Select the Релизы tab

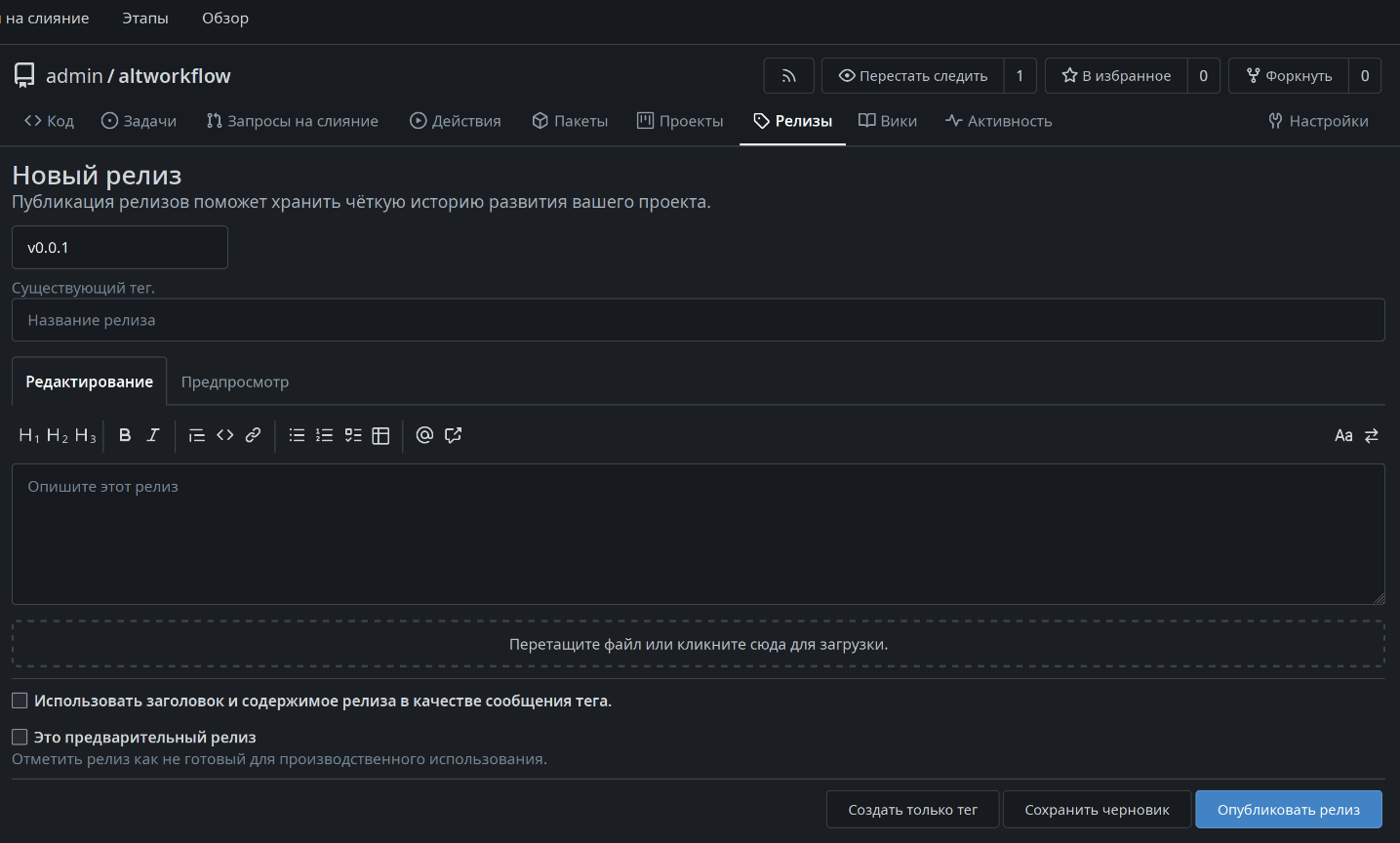pyautogui.click(x=792, y=121)
